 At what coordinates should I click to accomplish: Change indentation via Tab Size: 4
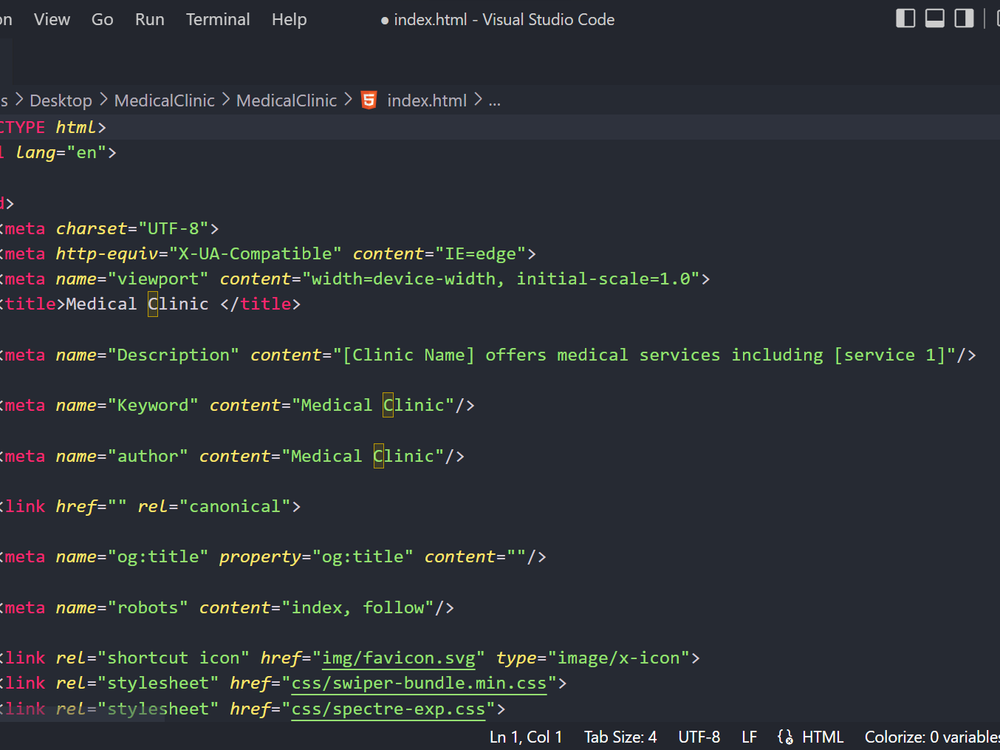pos(620,737)
